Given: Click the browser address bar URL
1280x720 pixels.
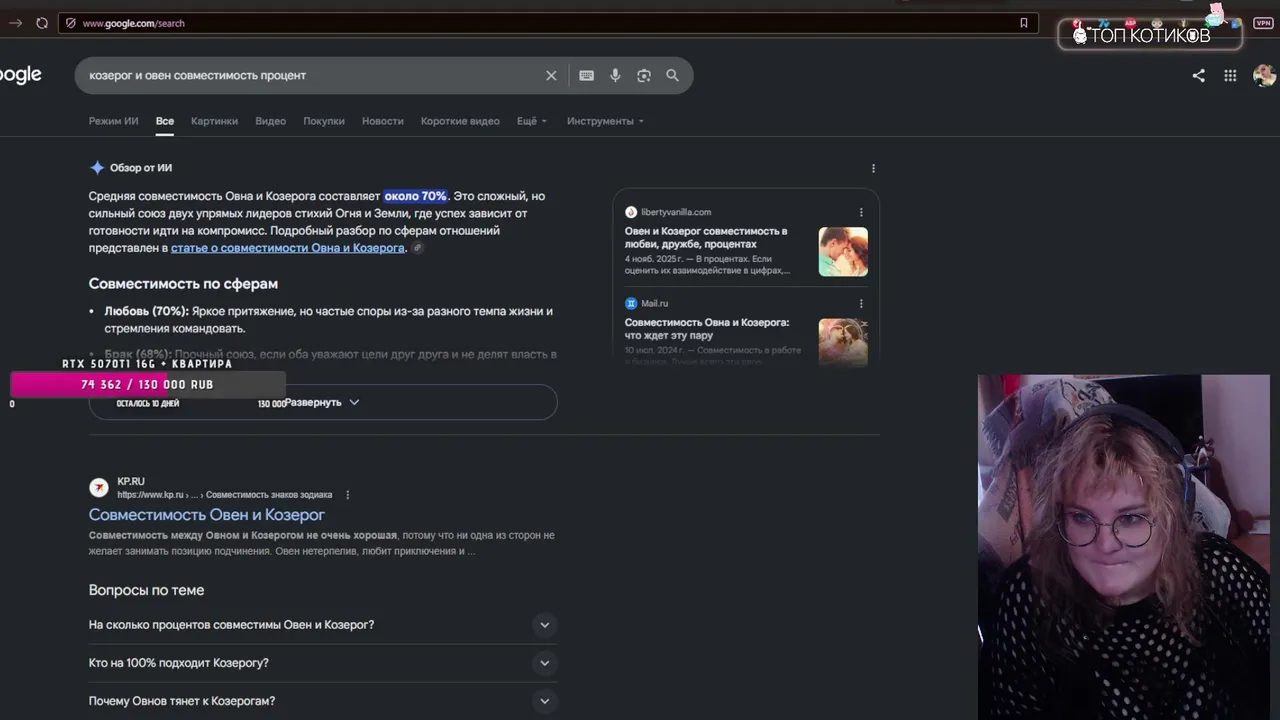Looking at the screenshot, I should click(133, 23).
